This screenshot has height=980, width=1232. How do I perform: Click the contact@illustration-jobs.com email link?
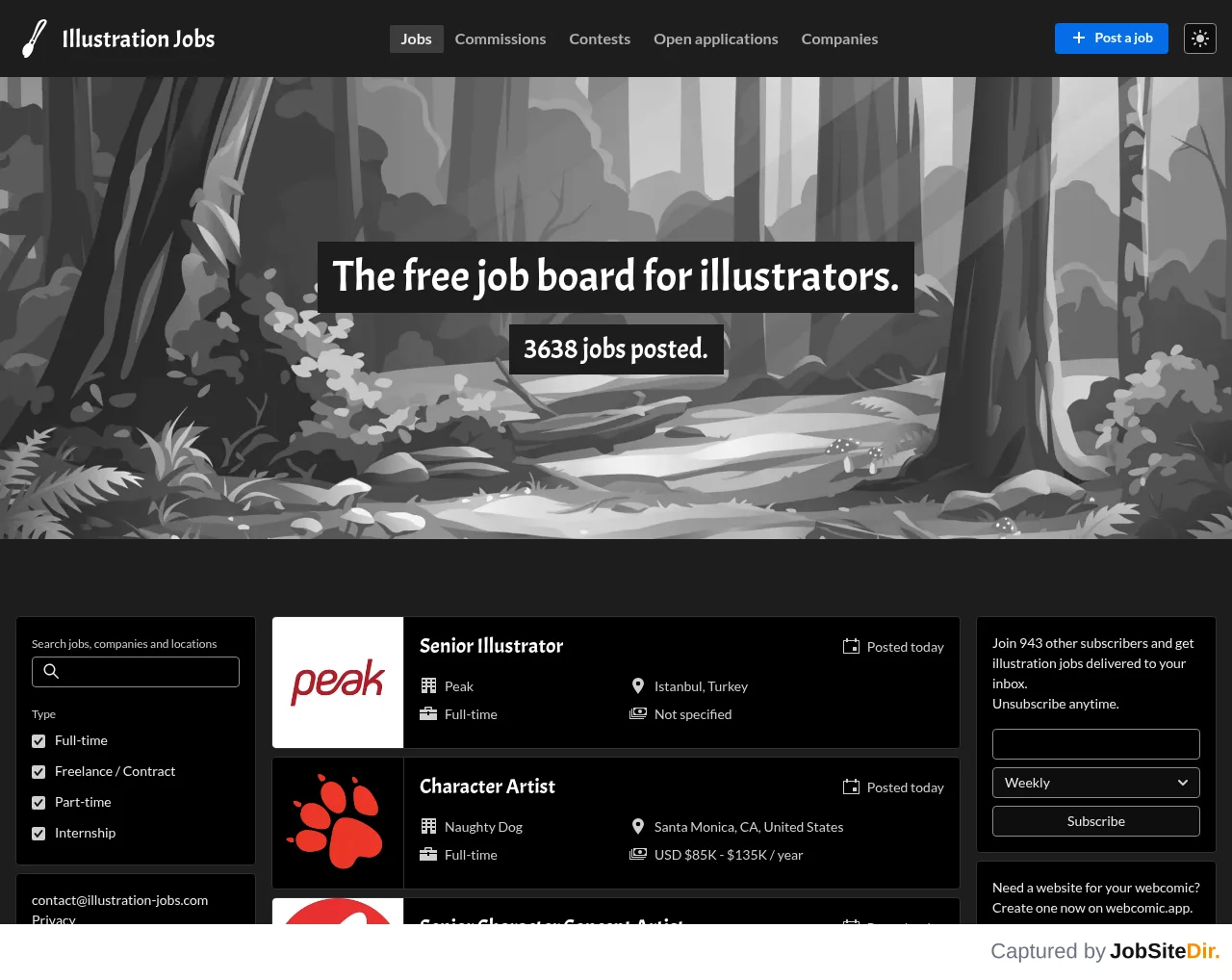point(120,900)
